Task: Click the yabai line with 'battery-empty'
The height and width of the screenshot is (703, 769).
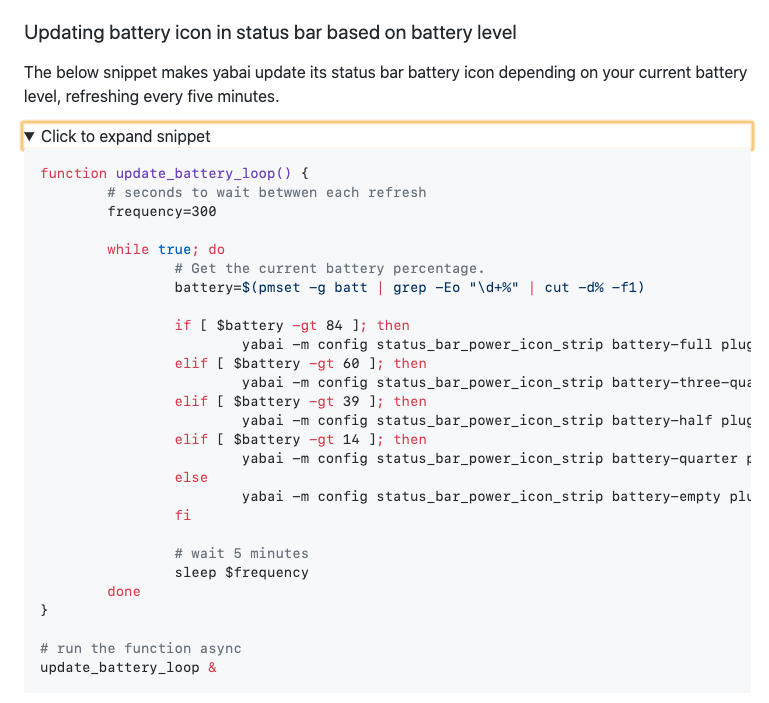Action: pos(496,496)
